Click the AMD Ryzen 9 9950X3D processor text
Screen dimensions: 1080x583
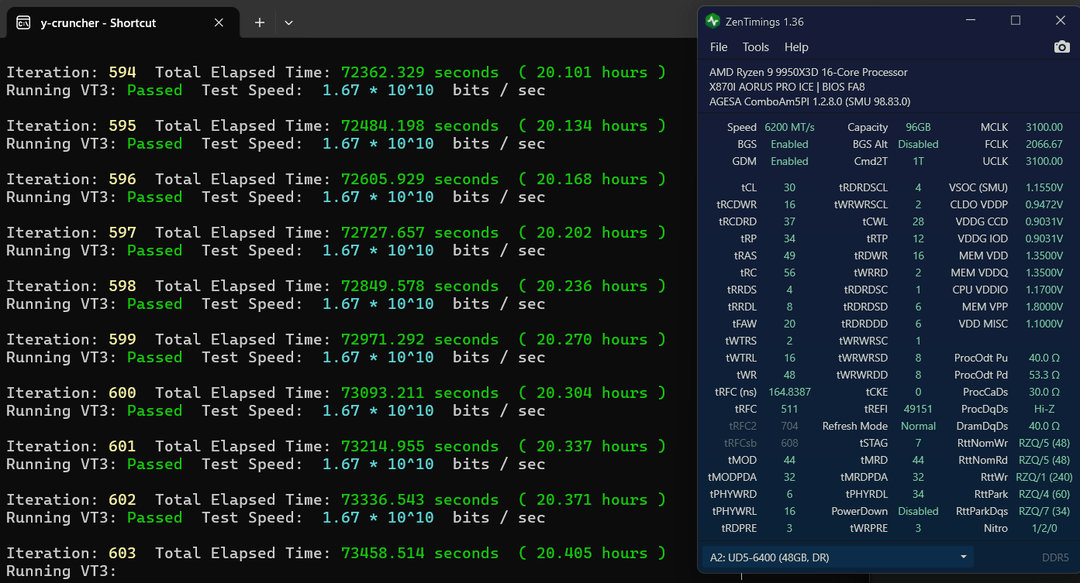(808, 72)
